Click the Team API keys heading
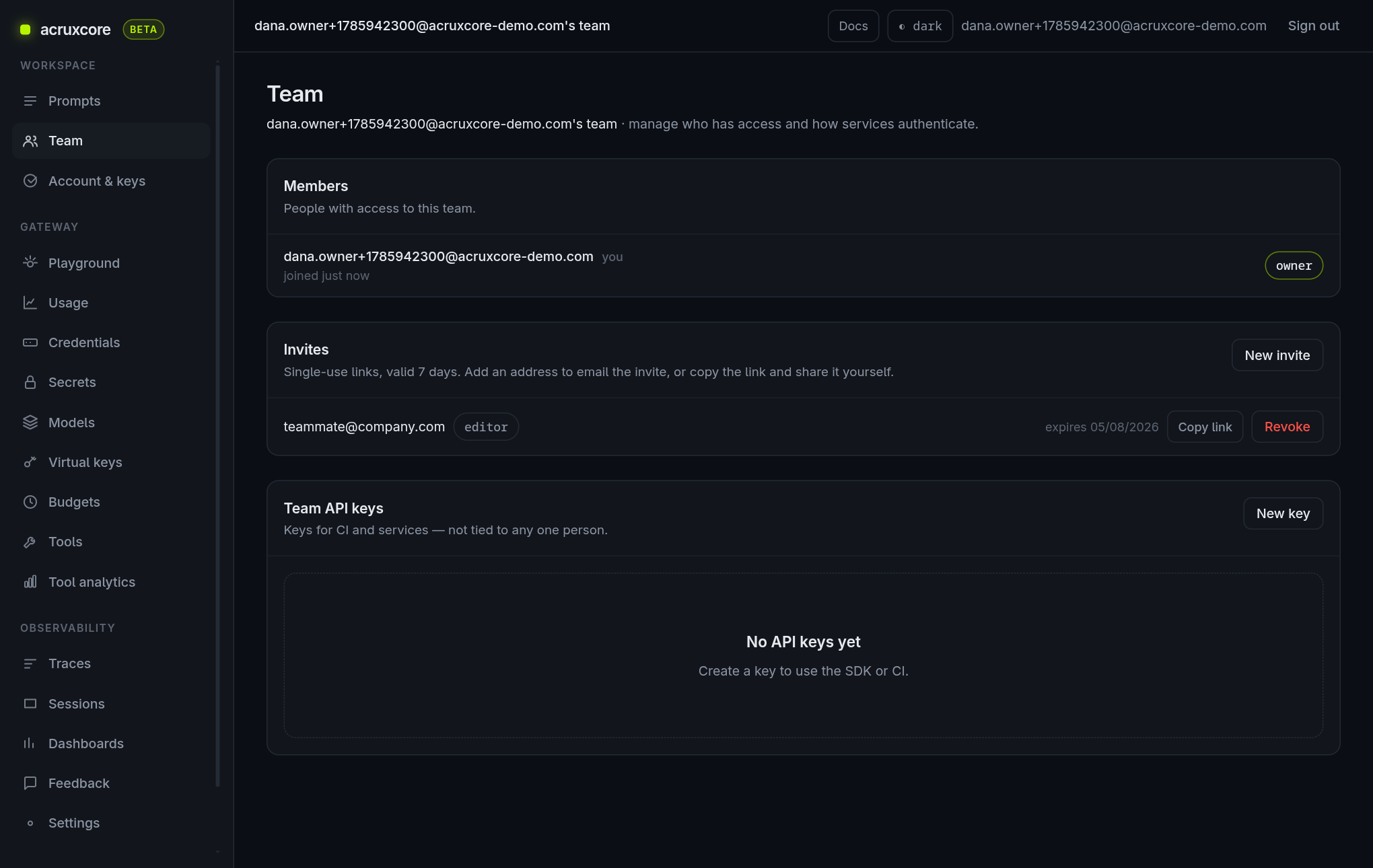Screen dimensions: 1373x868 [x=333, y=509]
